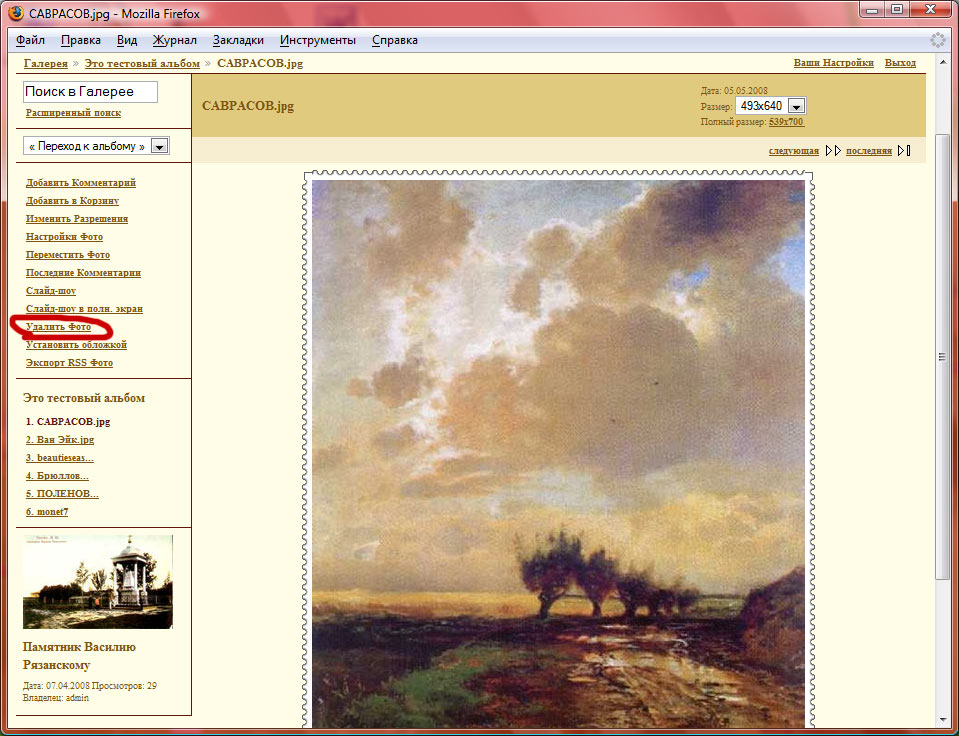Open Изменить Разрешения link
Viewport: 959px width, 736px height.
point(77,218)
